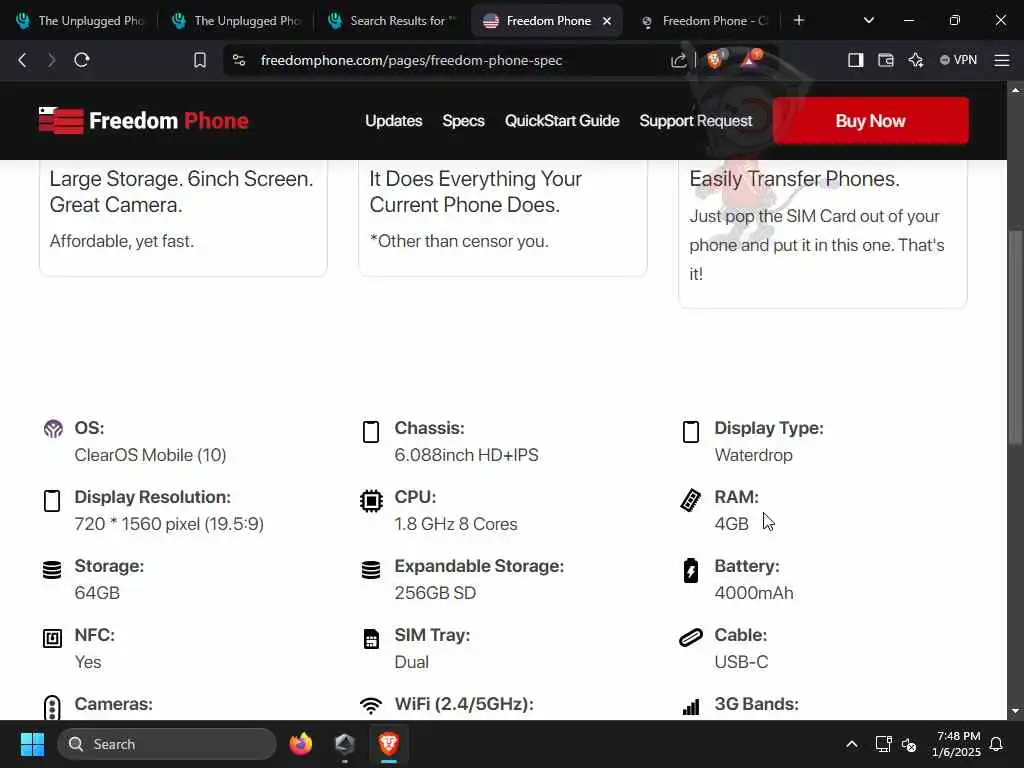The image size is (1024, 768).
Task: Click the OS spec icon
Action: click(x=53, y=429)
